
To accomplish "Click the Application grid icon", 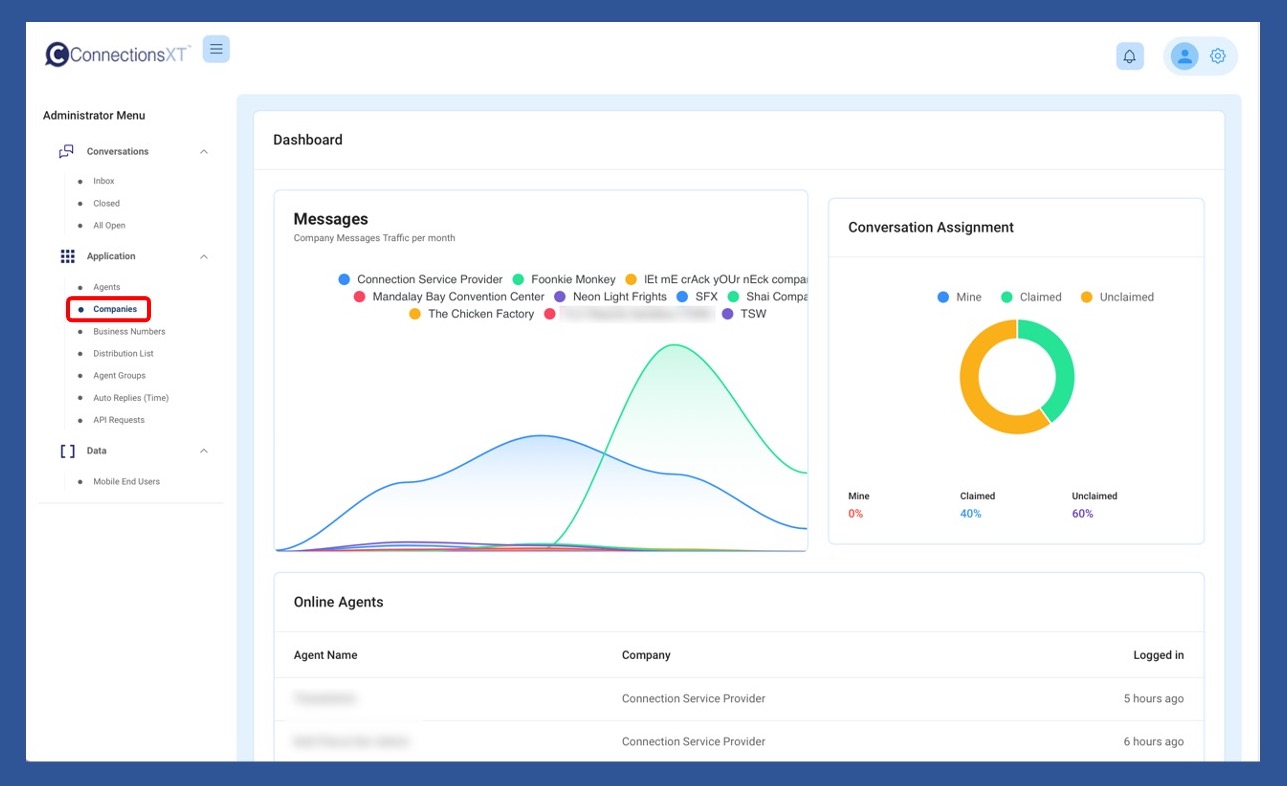I will pos(67,257).
